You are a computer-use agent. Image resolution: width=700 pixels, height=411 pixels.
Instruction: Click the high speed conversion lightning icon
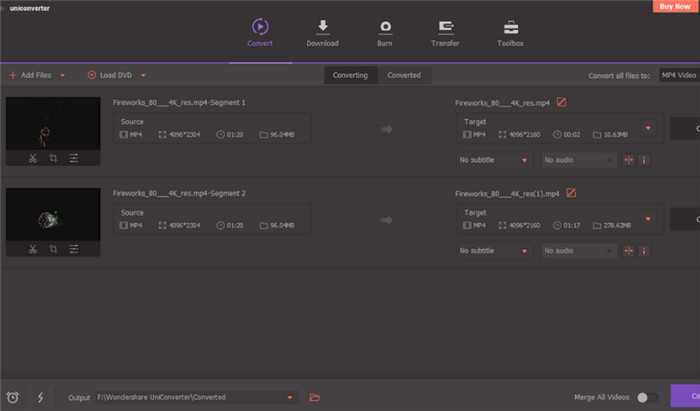40,397
